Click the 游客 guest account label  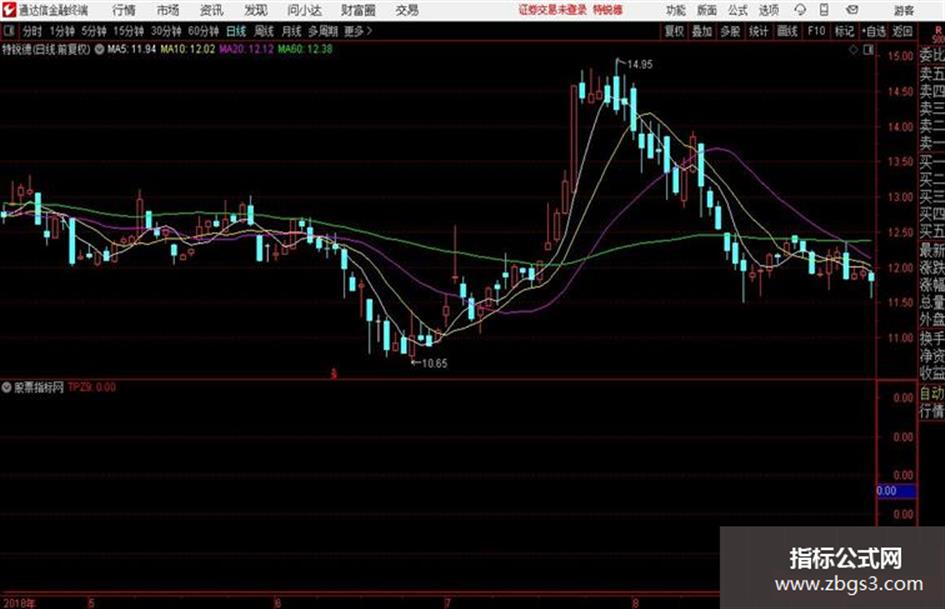pos(904,10)
